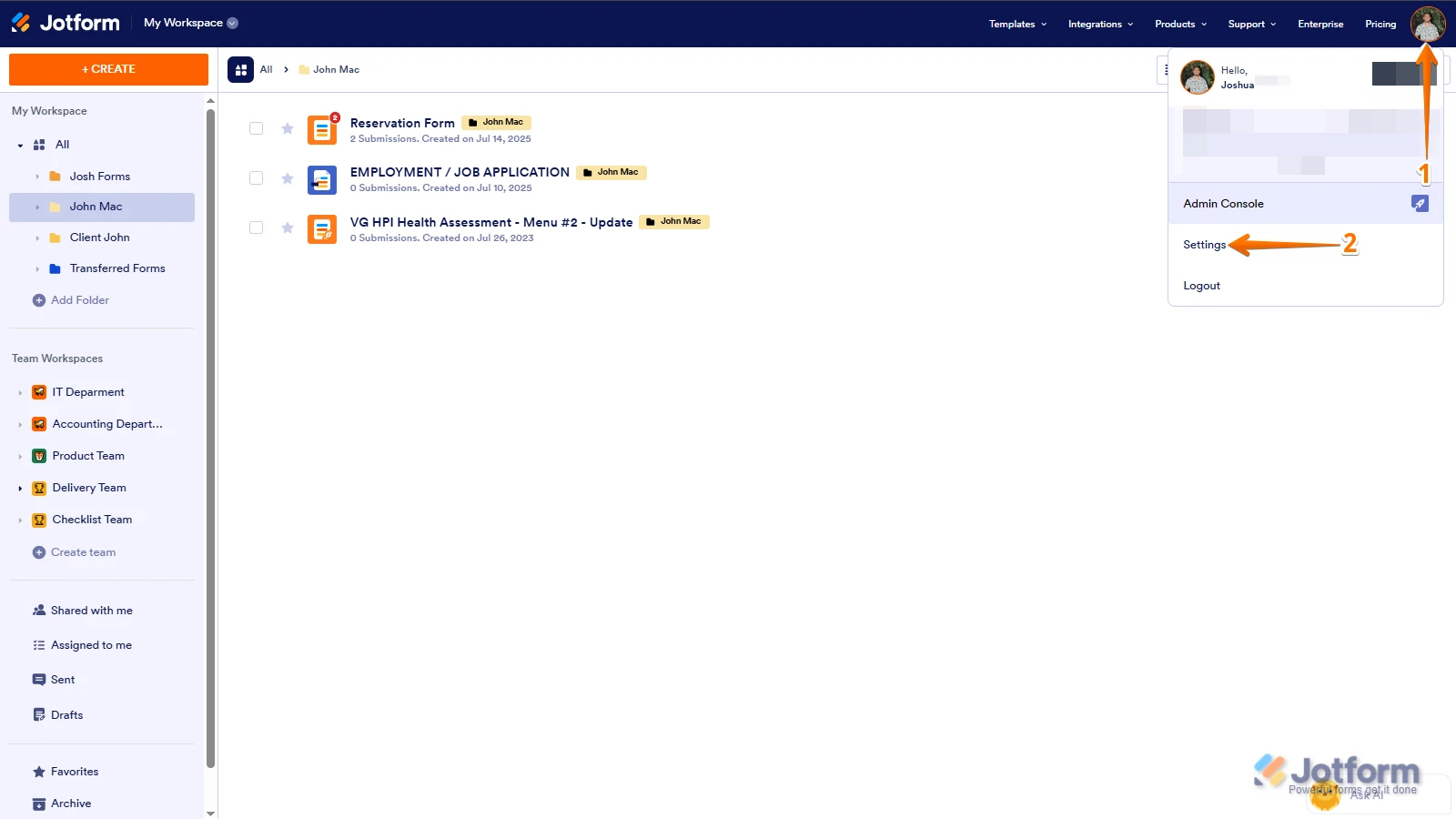This screenshot has height=819, width=1456.
Task: Click the John Mac folder in the sidebar
Action: 94,207
